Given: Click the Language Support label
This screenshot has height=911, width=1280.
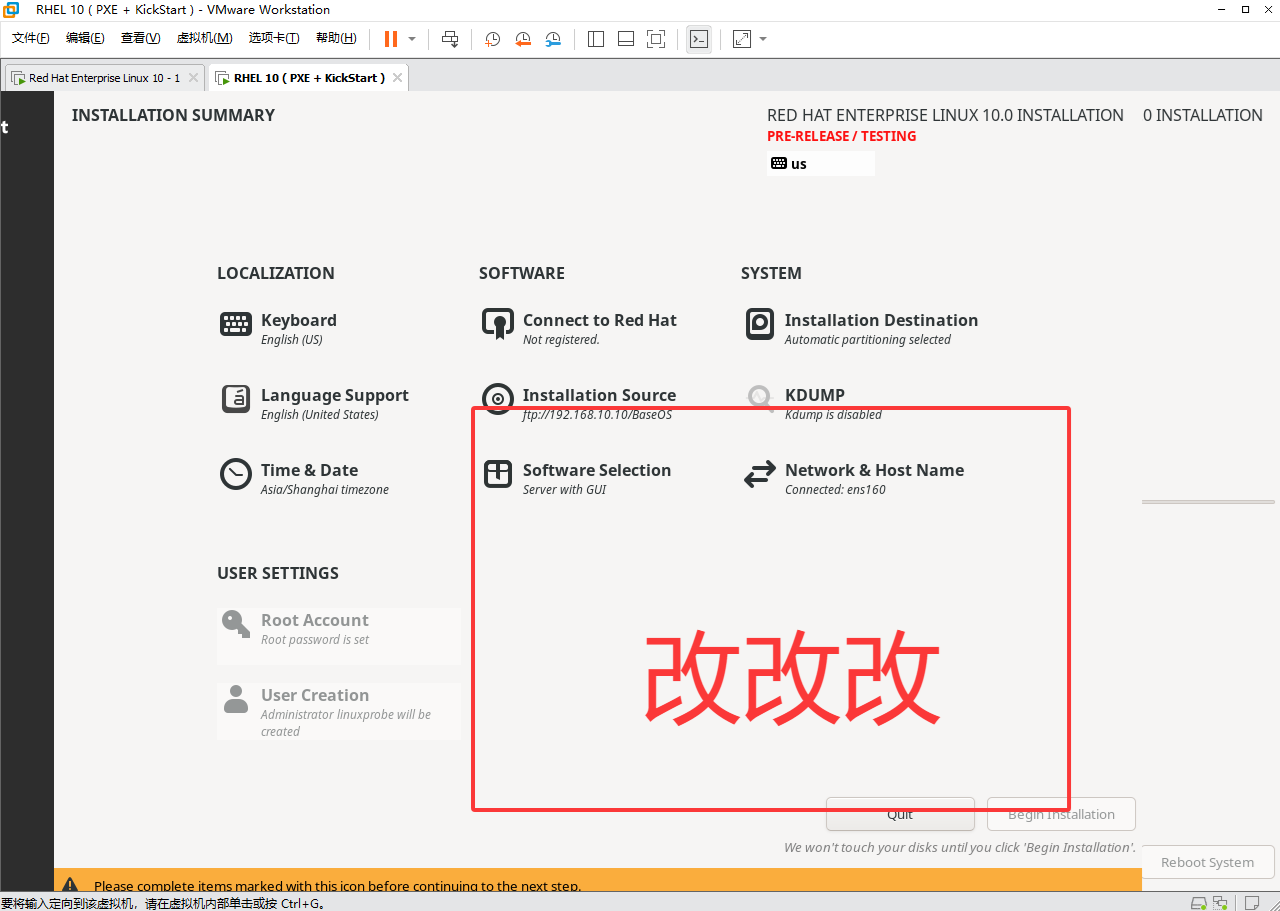Looking at the screenshot, I should [x=335, y=395].
